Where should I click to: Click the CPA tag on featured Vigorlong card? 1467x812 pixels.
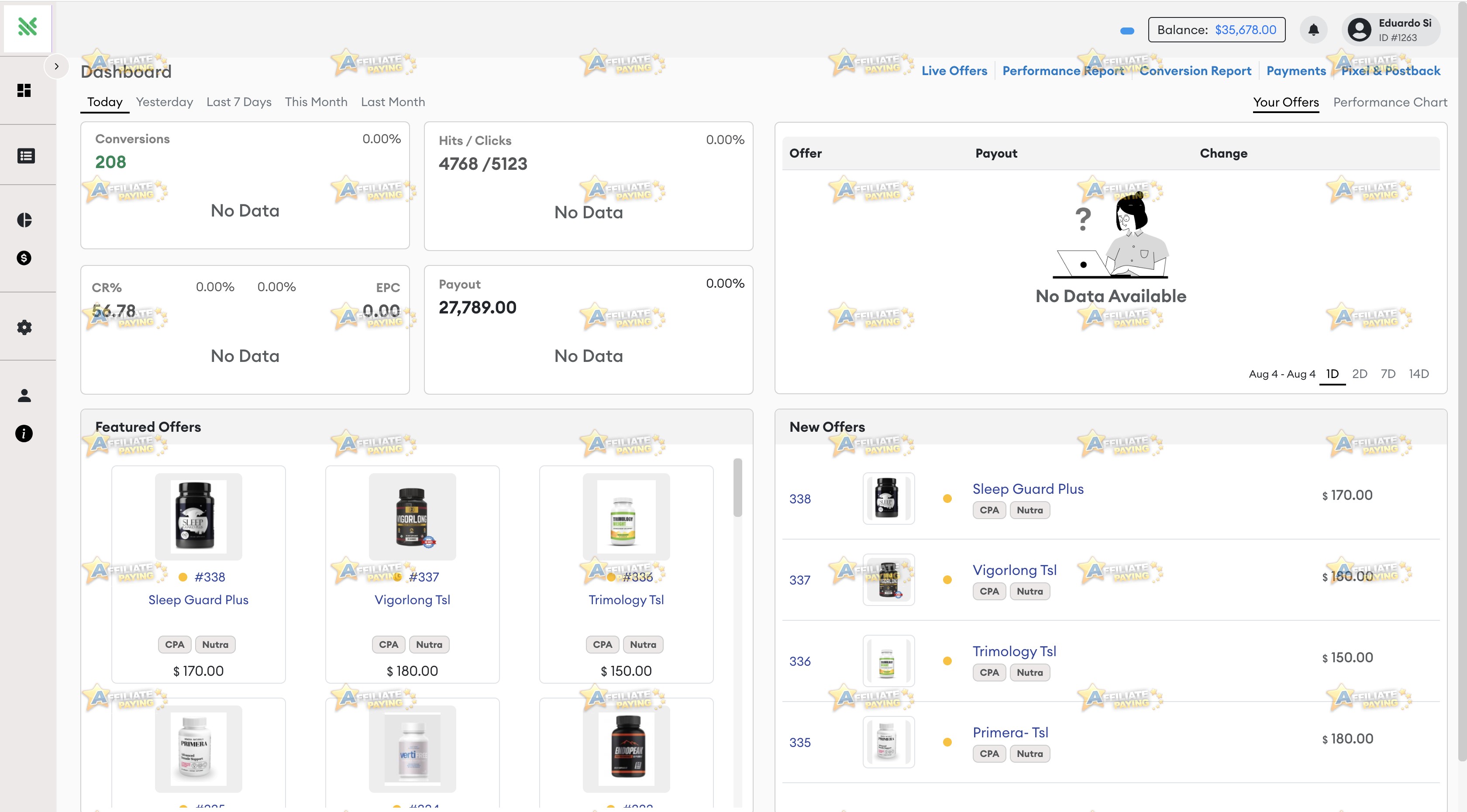tap(389, 645)
